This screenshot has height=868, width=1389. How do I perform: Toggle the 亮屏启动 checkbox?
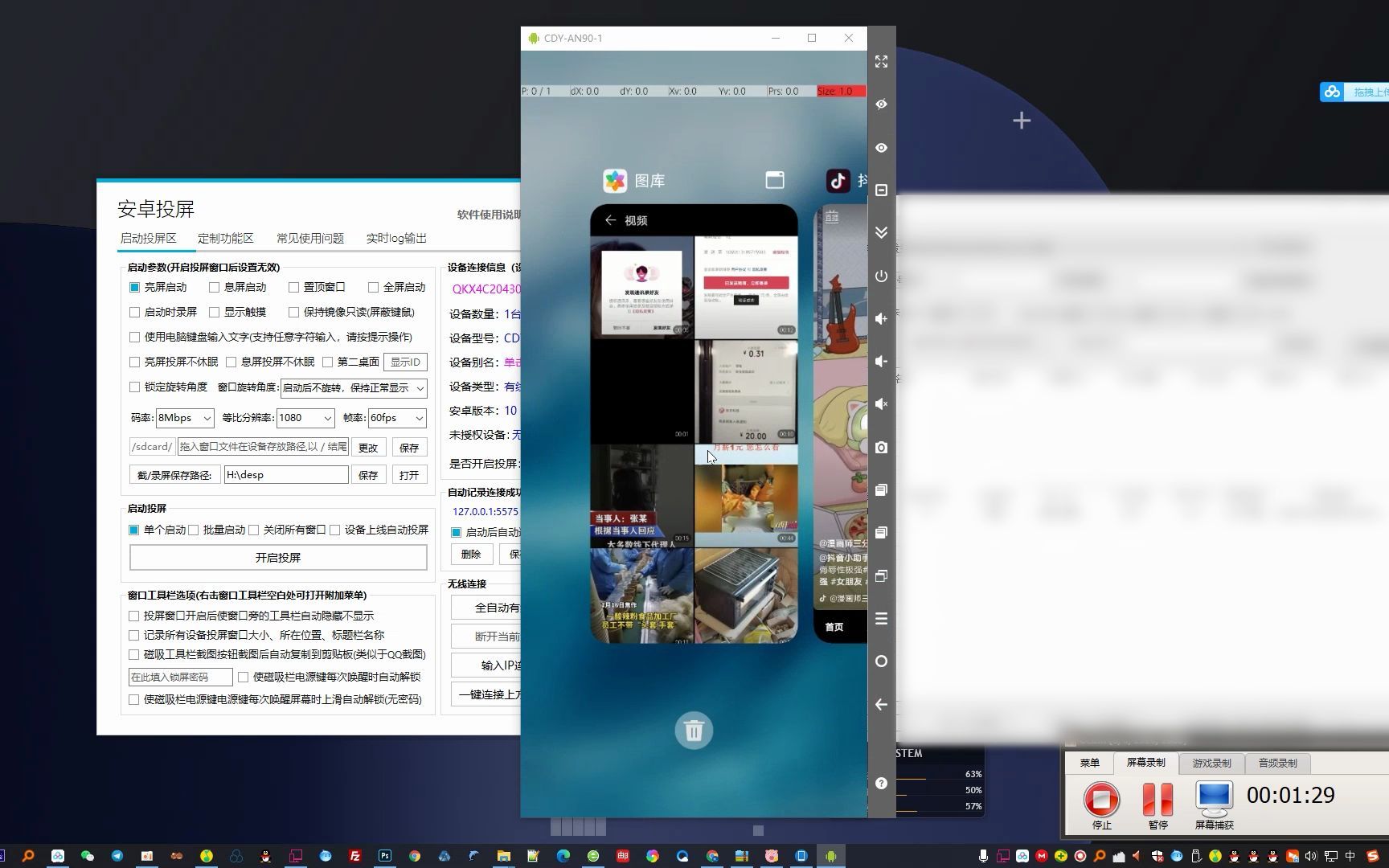pos(134,287)
